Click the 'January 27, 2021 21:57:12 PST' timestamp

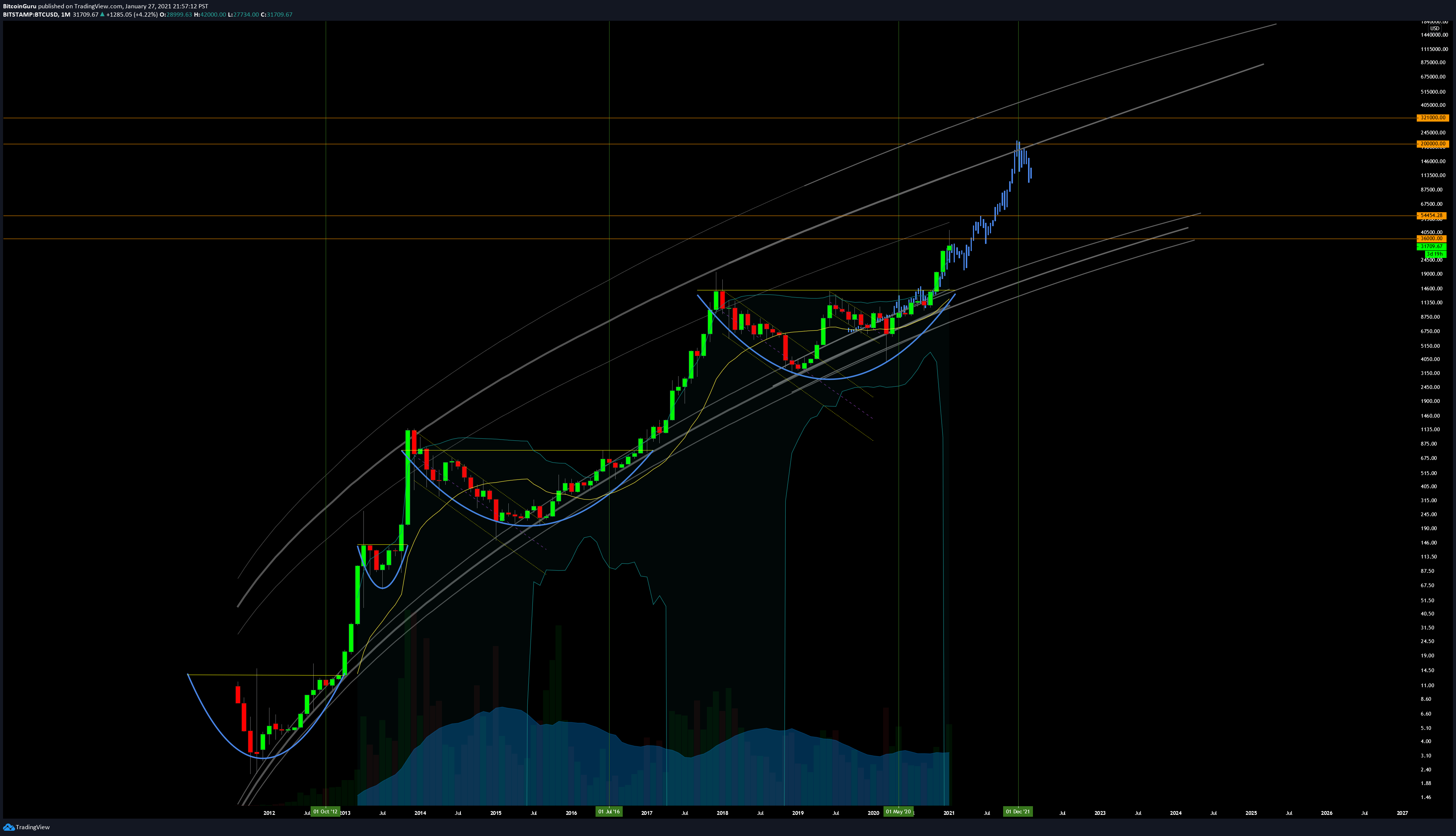pyautogui.click(x=166, y=6)
